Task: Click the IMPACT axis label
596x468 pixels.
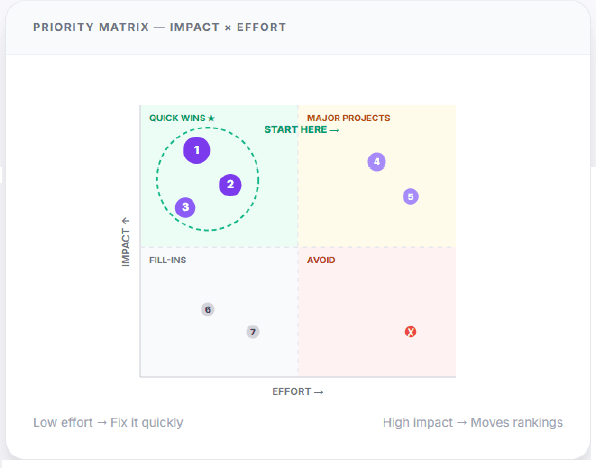Action: click(125, 242)
